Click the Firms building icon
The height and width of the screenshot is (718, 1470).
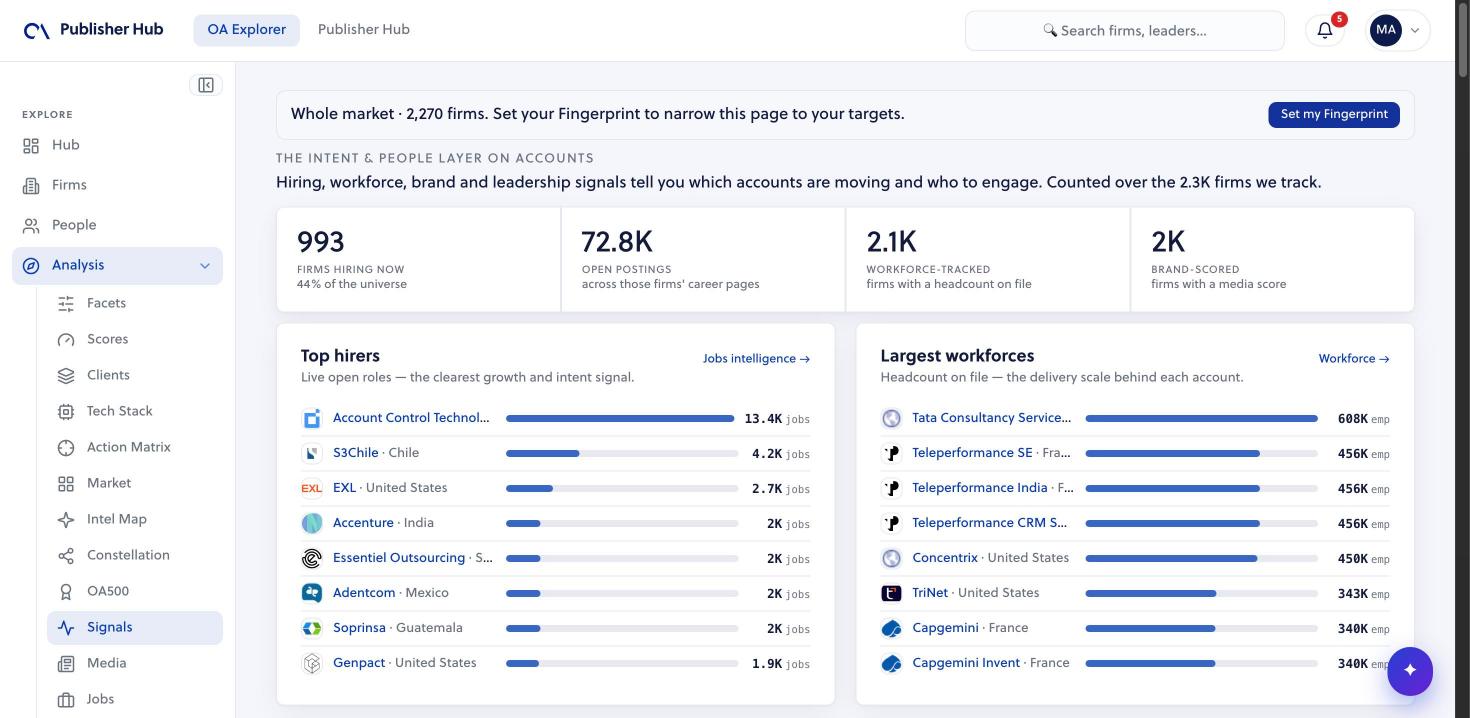click(31, 186)
